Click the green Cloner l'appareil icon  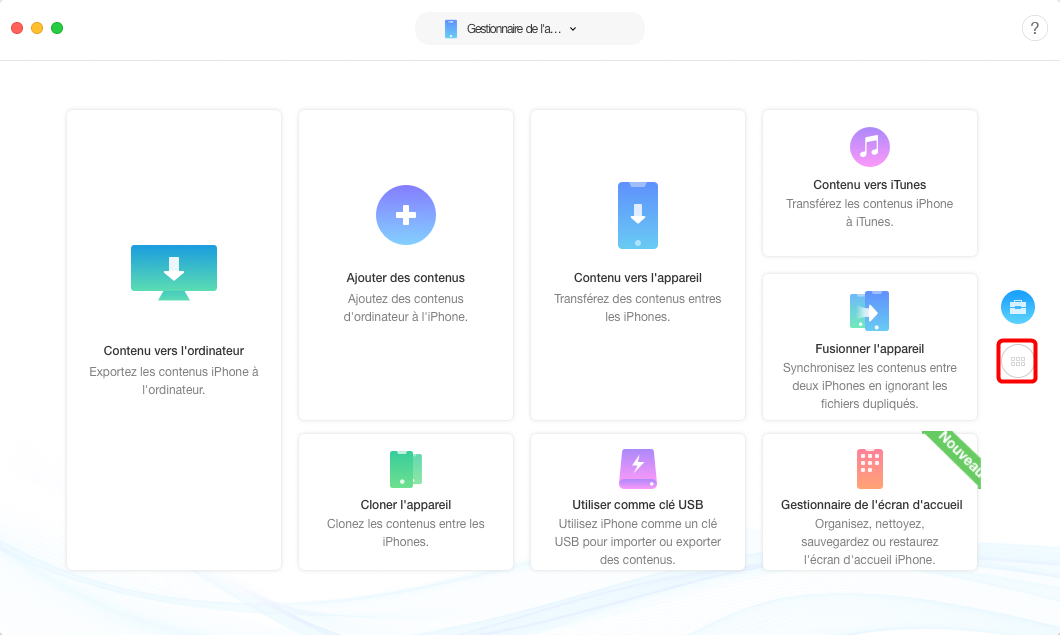(406, 469)
